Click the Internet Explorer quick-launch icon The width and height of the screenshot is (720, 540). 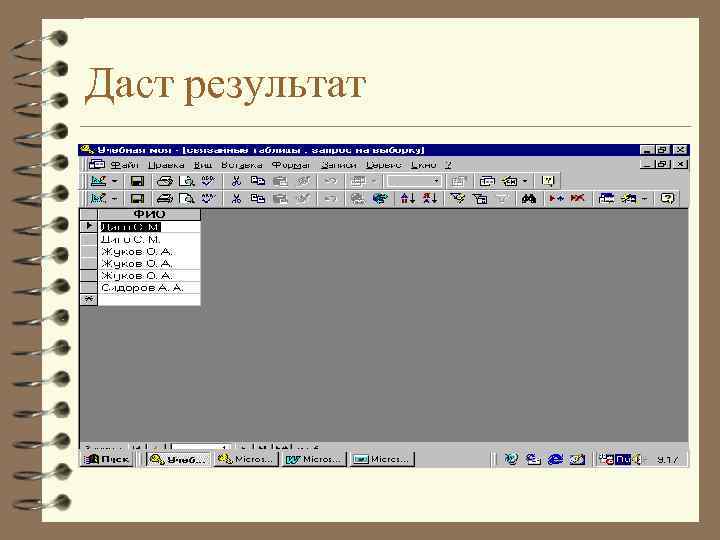[555, 459]
